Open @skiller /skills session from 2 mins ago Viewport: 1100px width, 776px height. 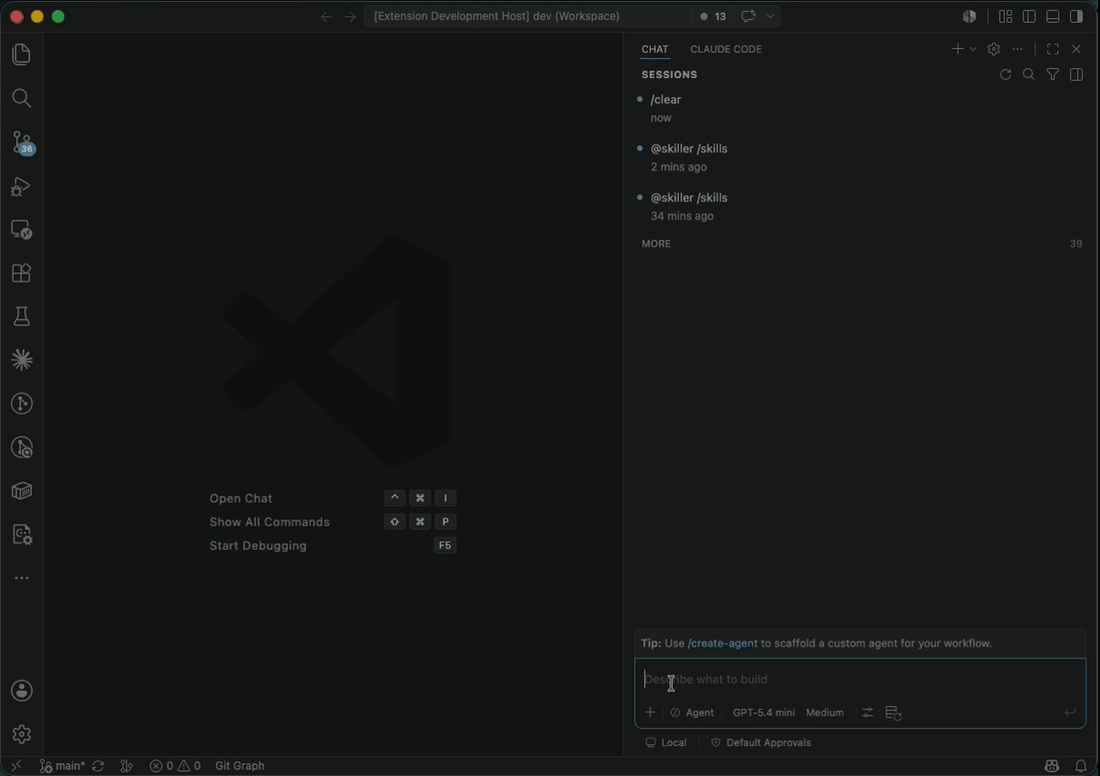tap(860, 157)
